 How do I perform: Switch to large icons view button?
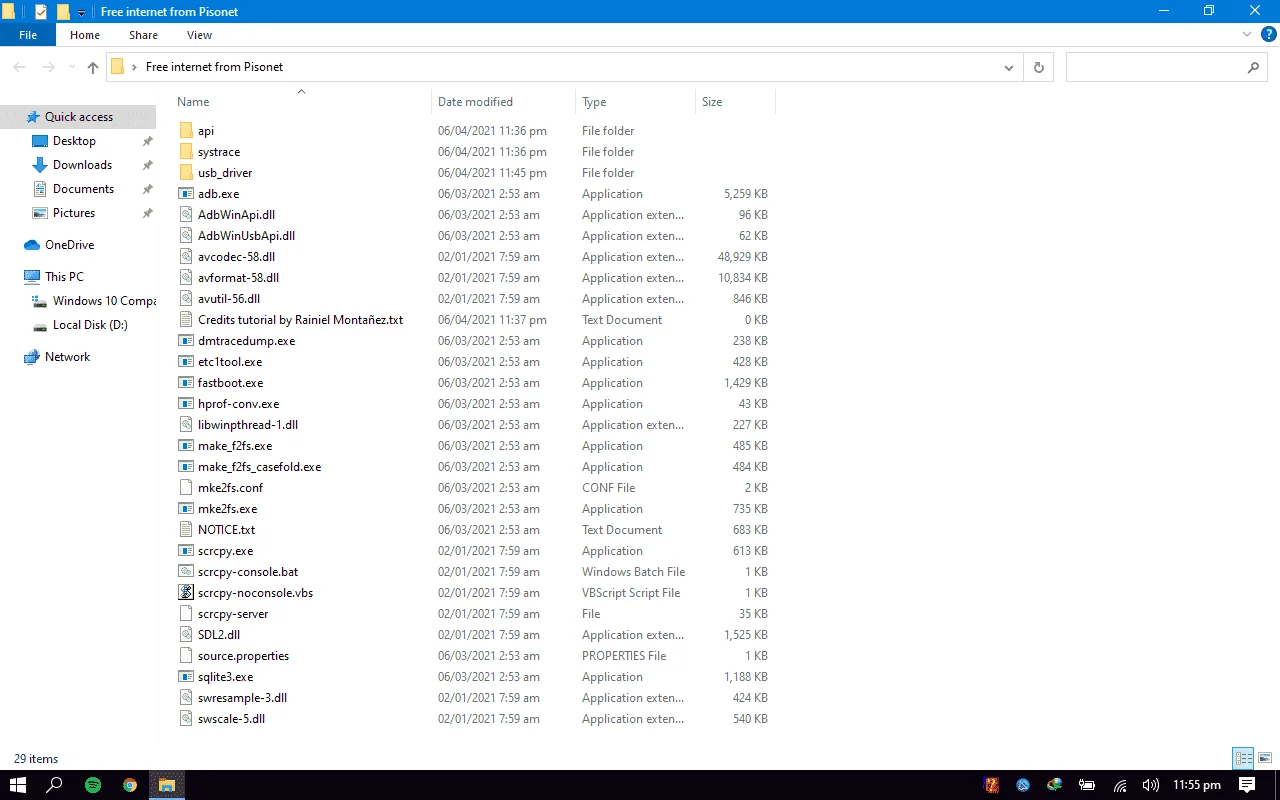point(1265,758)
